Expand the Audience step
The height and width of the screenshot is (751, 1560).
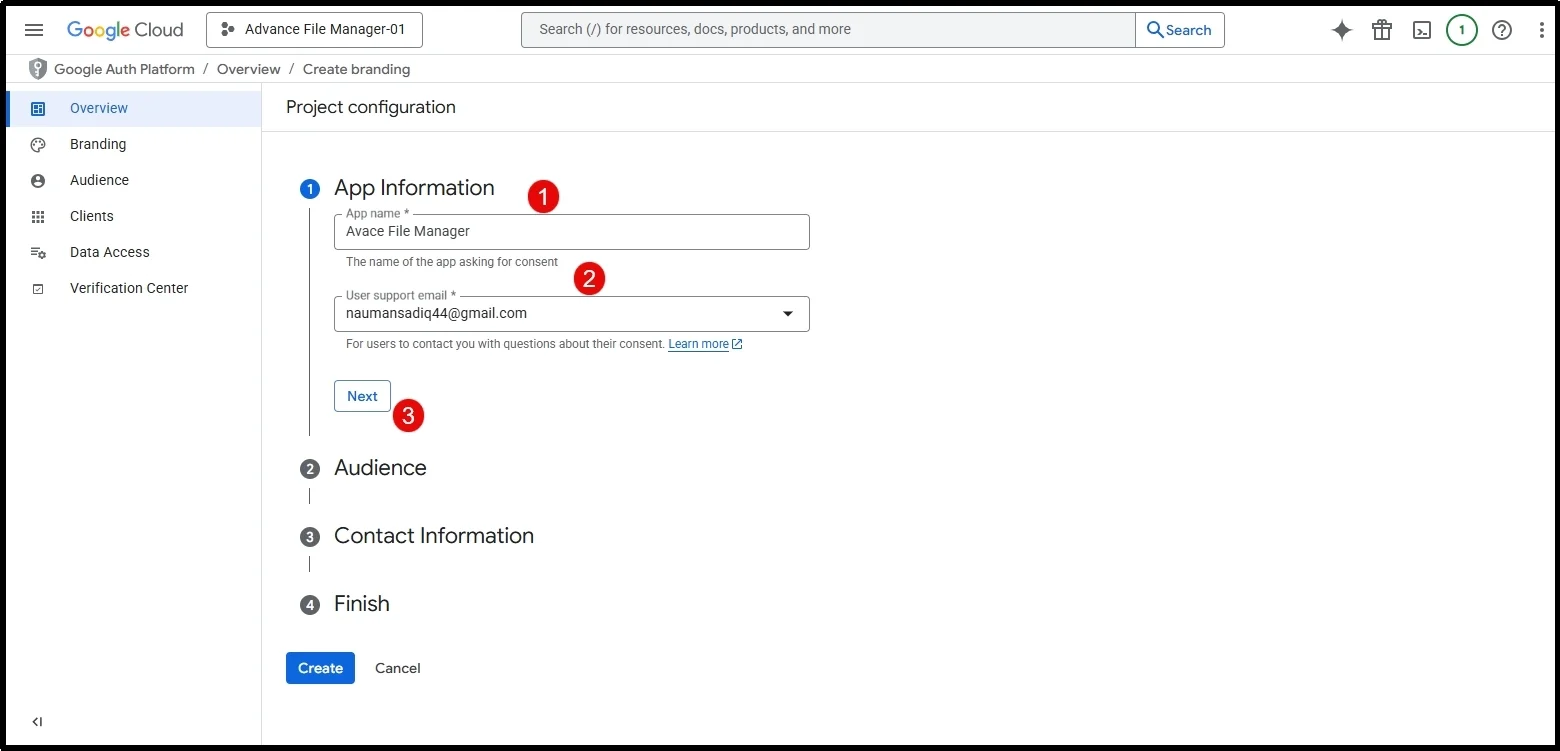point(380,468)
